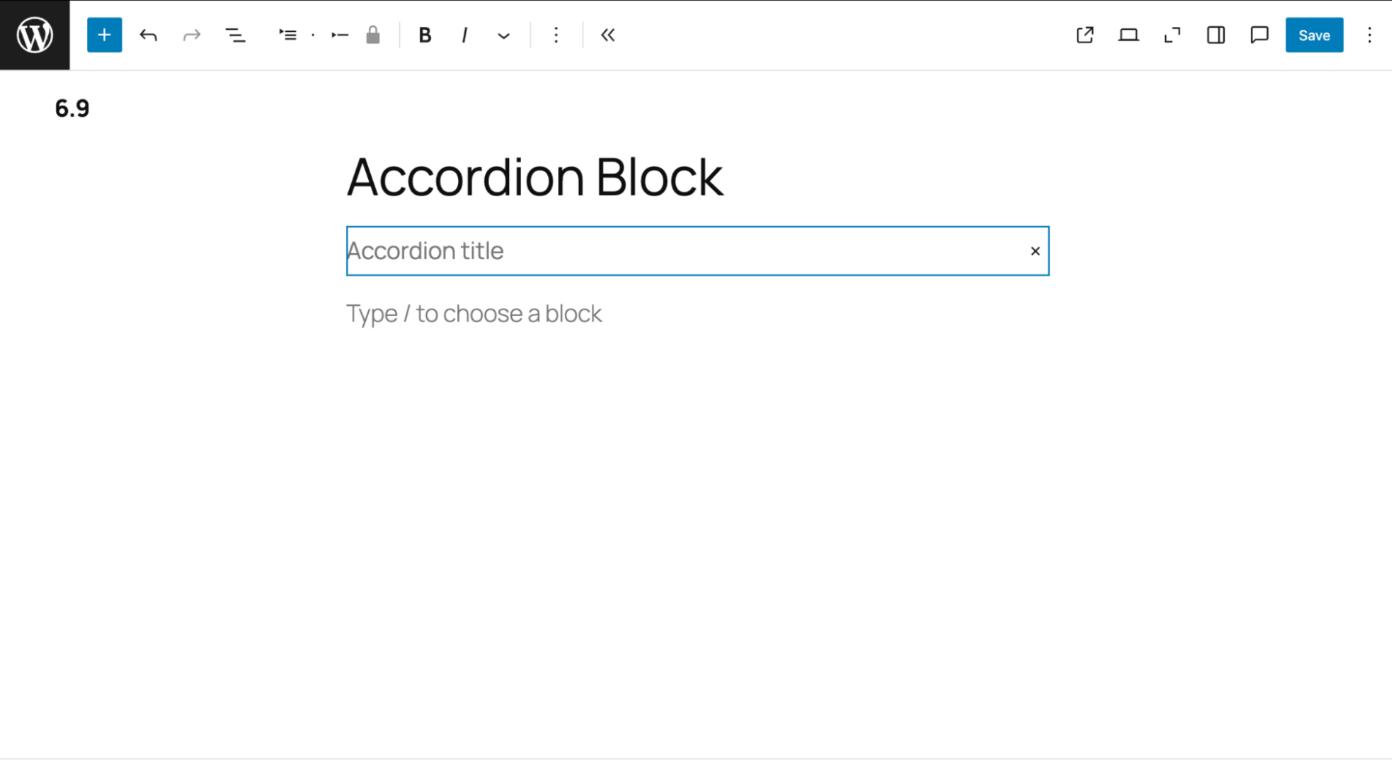
Task: Expand the more formatting options chevron
Action: (x=503, y=35)
